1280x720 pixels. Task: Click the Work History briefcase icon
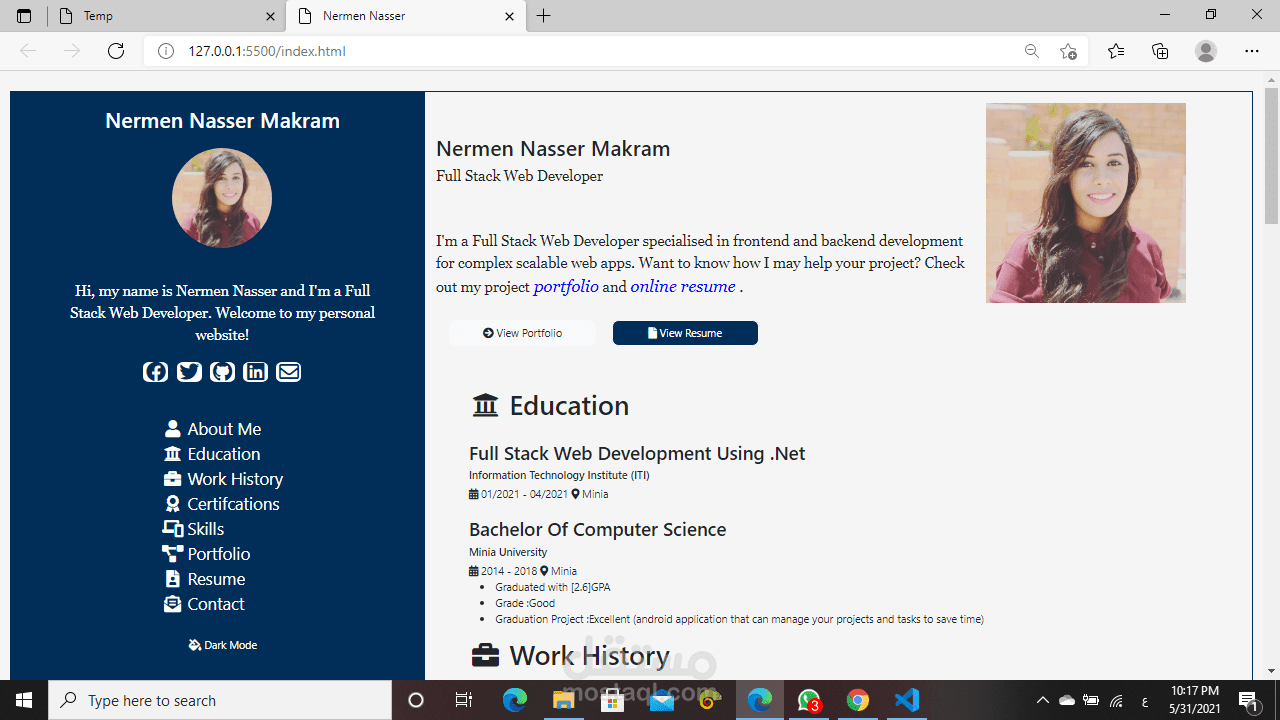[172, 478]
